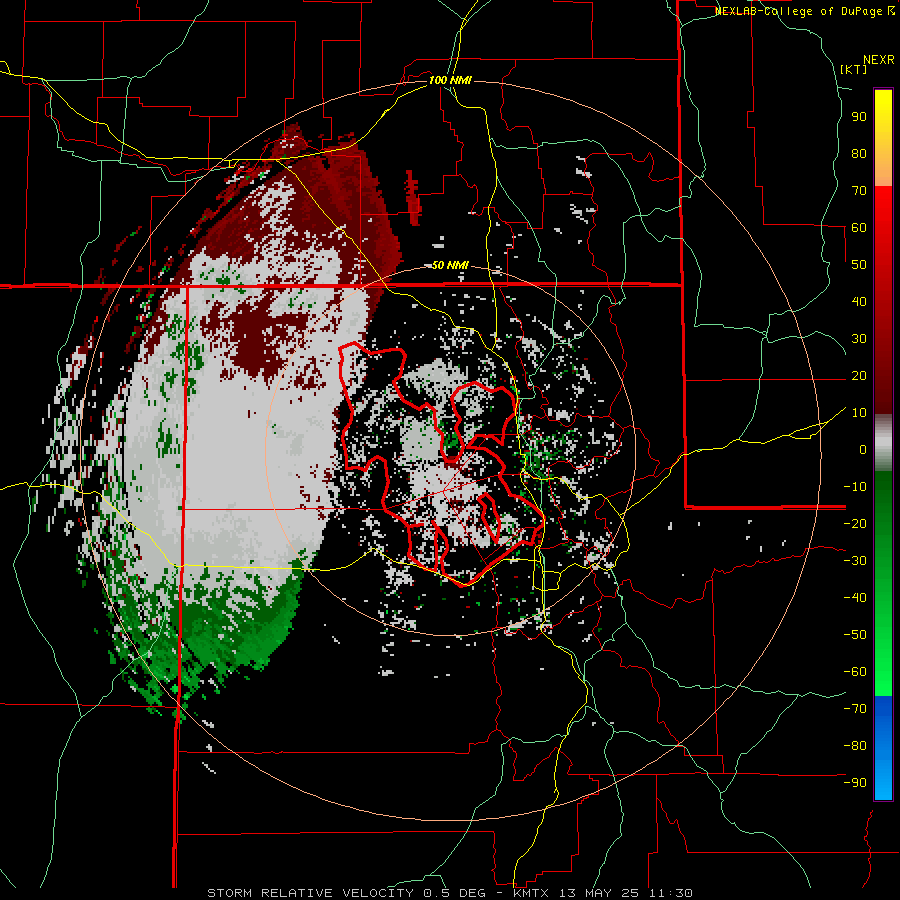Click the -50 value on the velocity scale

[855, 635]
